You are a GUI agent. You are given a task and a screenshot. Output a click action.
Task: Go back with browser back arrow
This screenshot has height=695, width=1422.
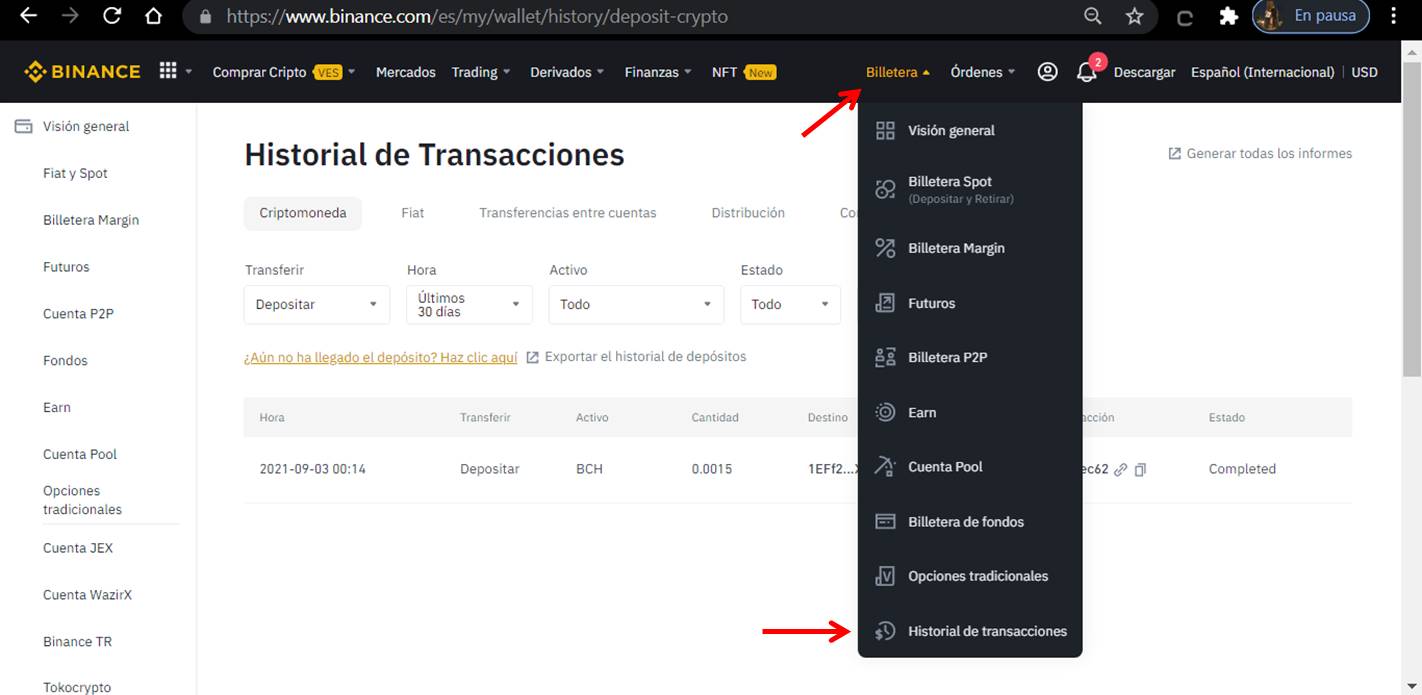(x=29, y=16)
